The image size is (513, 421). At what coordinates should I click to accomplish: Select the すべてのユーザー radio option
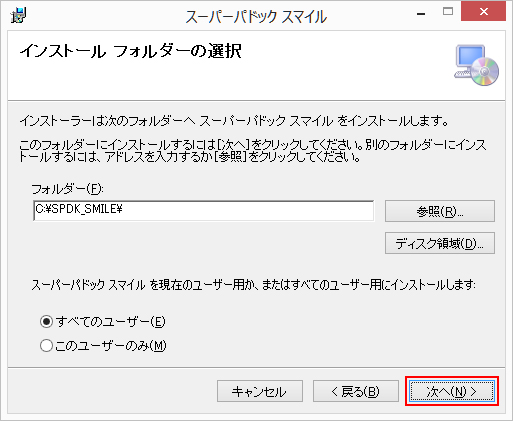coord(46,322)
